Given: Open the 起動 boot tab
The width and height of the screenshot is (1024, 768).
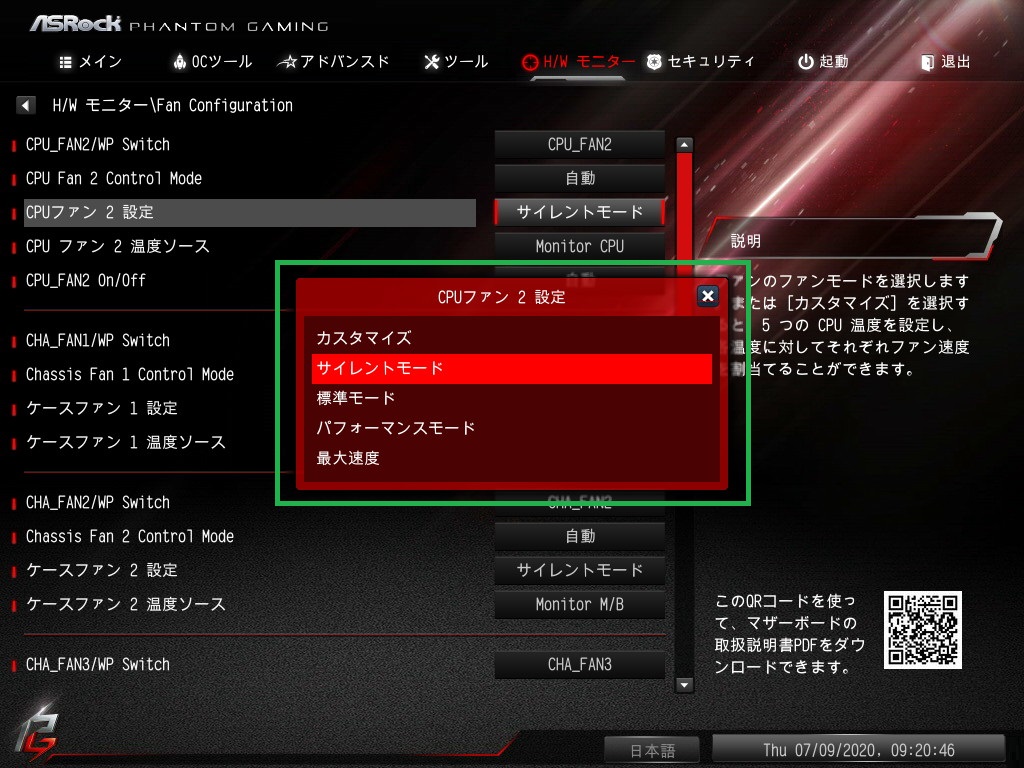Looking at the screenshot, I should click(823, 61).
